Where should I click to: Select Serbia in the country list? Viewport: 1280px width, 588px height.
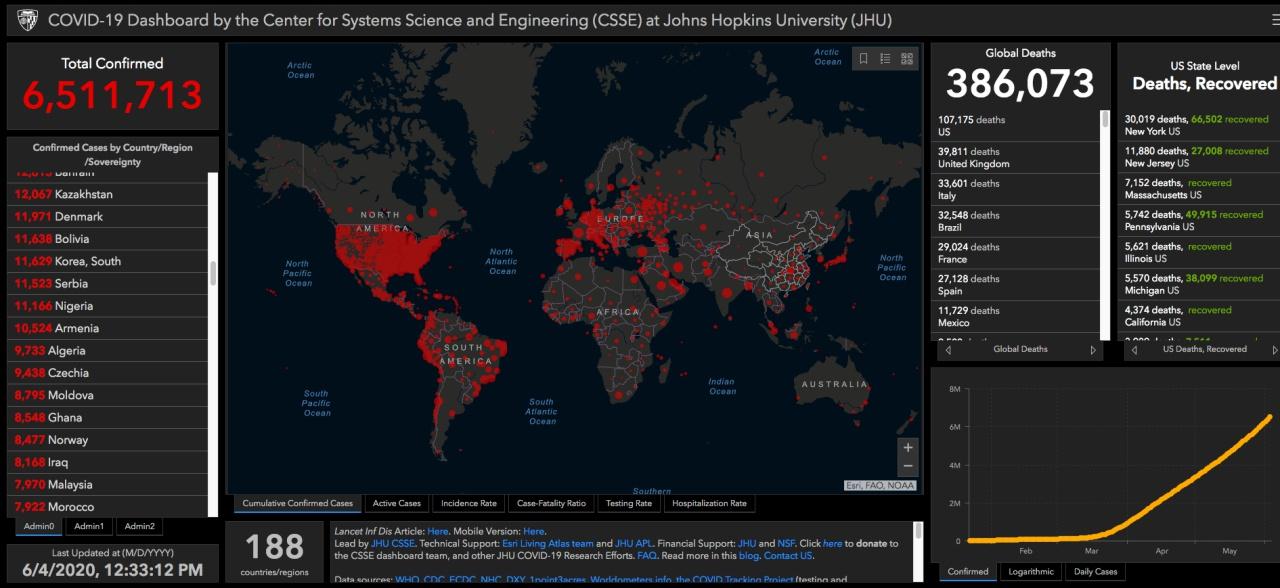coord(107,284)
